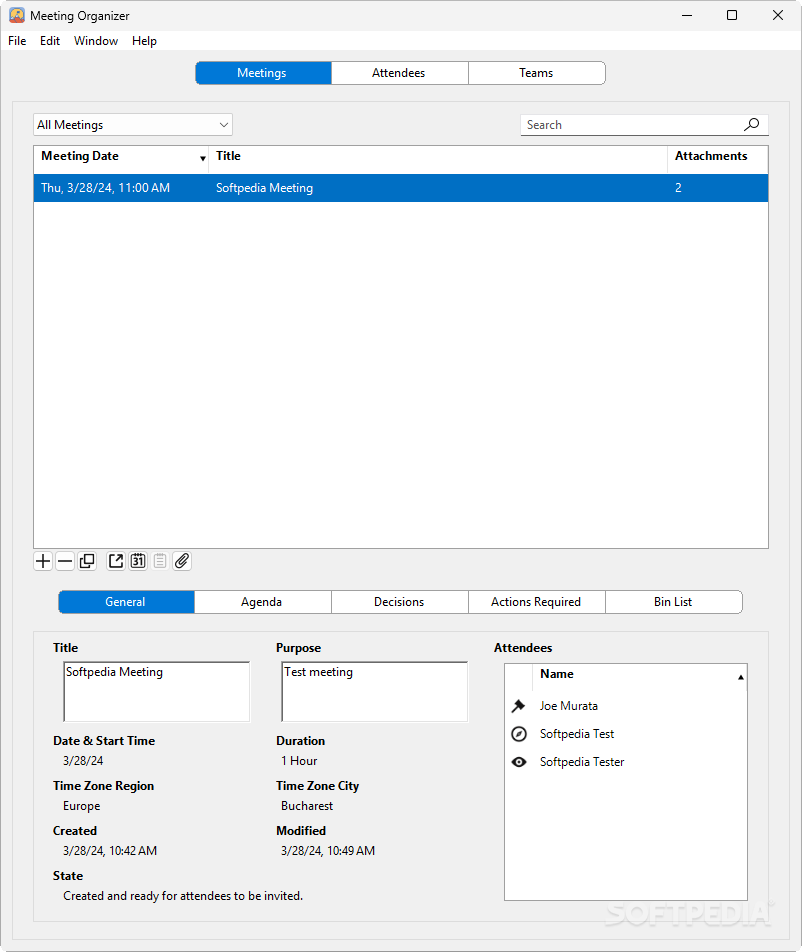Click the Duration value 1 Hour
The width and height of the screenshot is (802, 952).
point(299,761)
